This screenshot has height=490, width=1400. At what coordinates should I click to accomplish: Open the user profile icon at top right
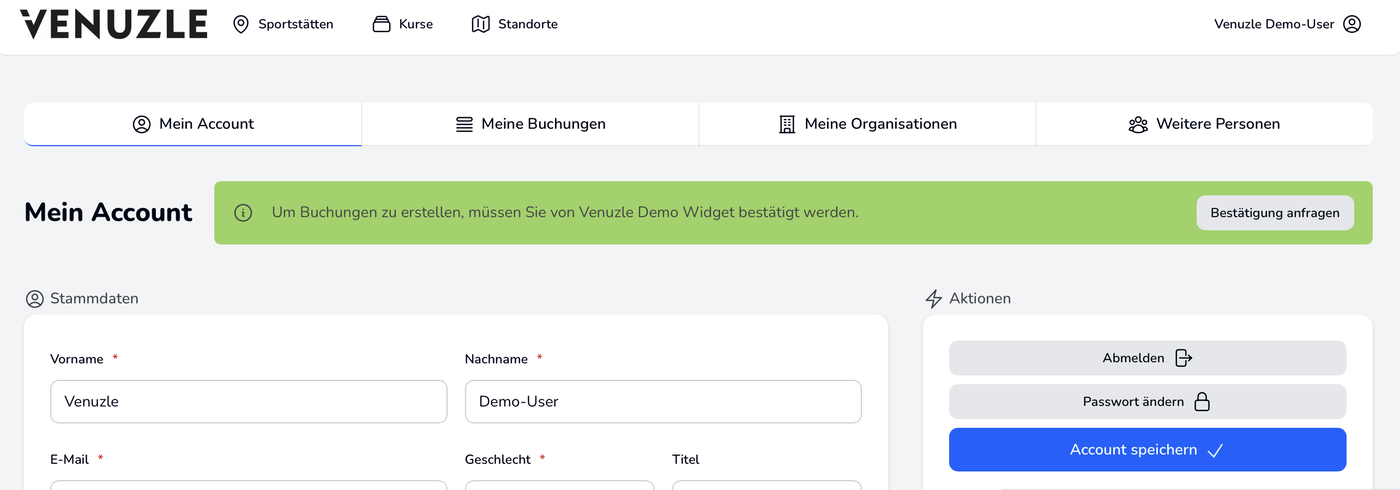[x=1352, y=24]
